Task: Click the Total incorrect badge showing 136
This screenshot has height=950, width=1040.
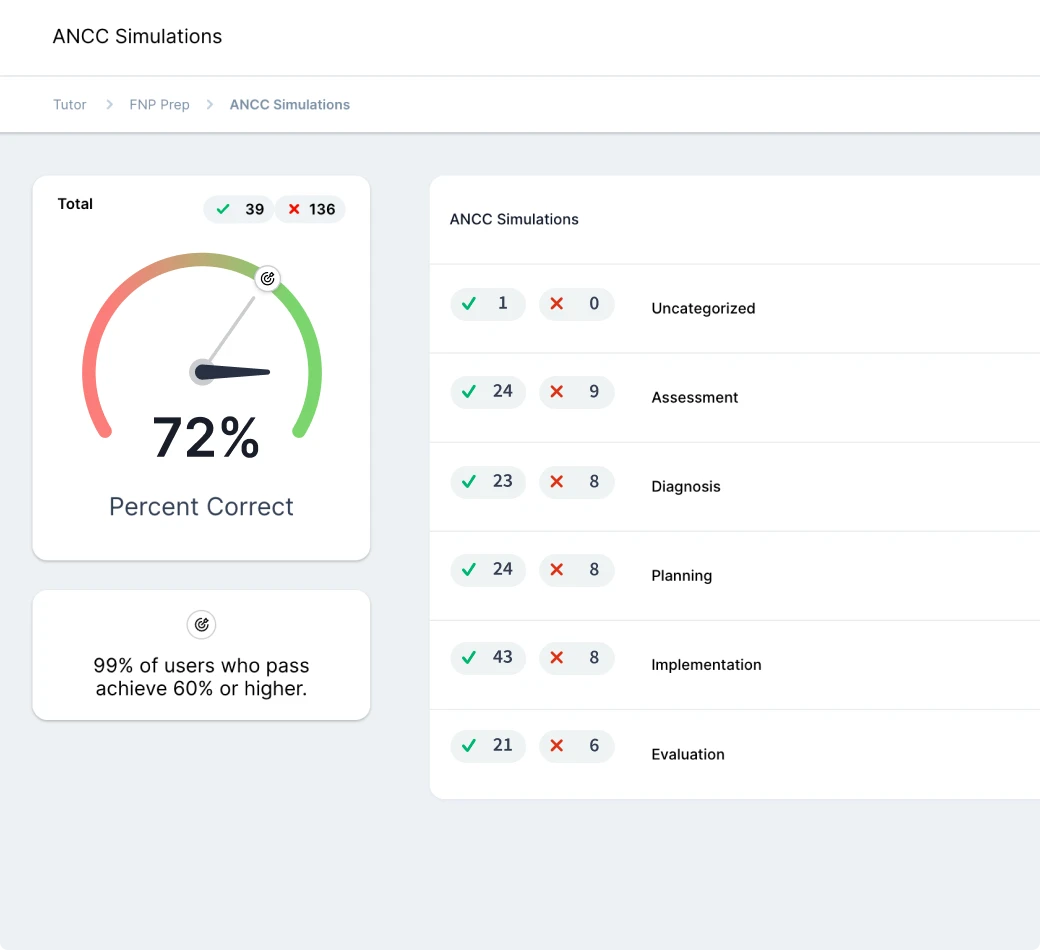Action: pyautogui.click(x=310, y=210)
